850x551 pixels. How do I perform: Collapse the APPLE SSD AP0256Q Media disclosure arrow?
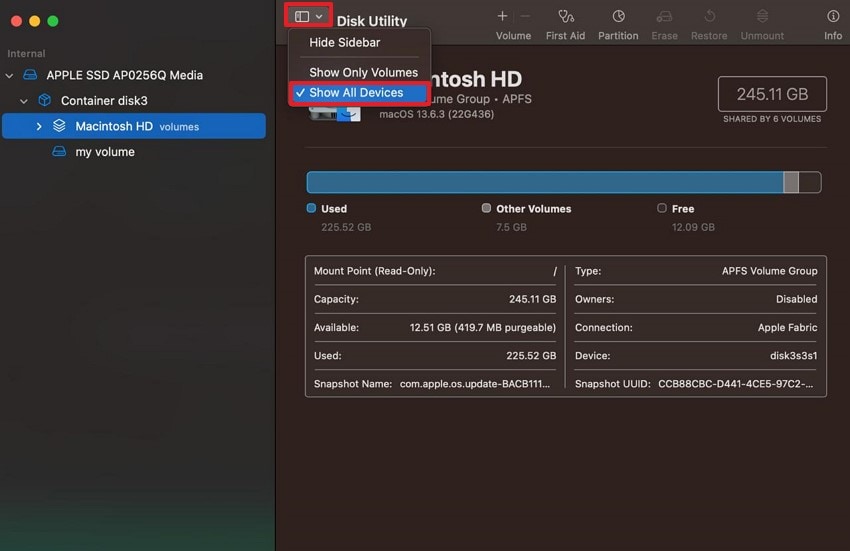tap(9, 76)
